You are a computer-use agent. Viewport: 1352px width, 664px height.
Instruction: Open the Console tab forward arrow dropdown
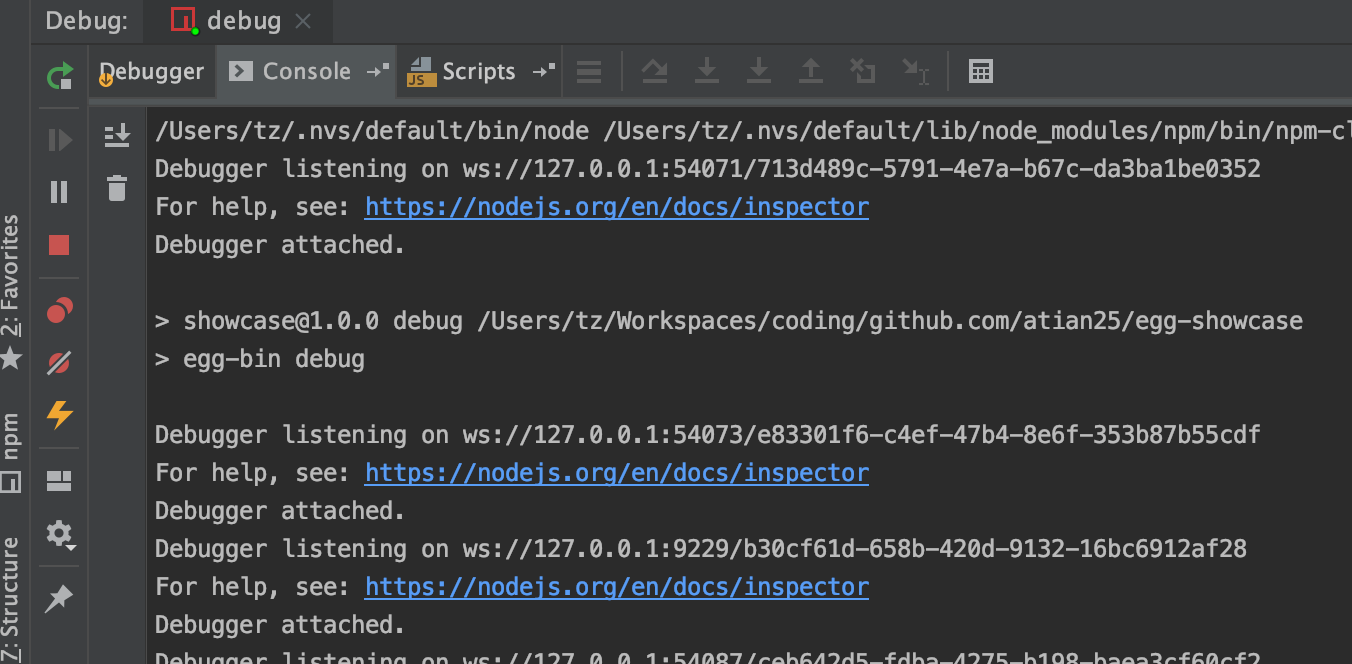pyautogui.click(x=376, y=70)
